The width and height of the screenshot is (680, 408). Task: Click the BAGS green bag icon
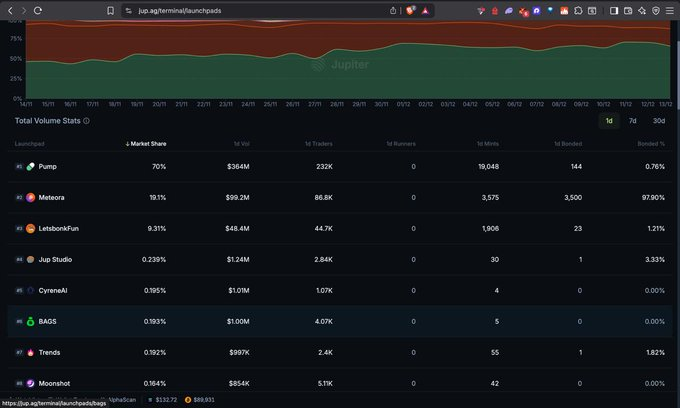(x=30, y=322)
